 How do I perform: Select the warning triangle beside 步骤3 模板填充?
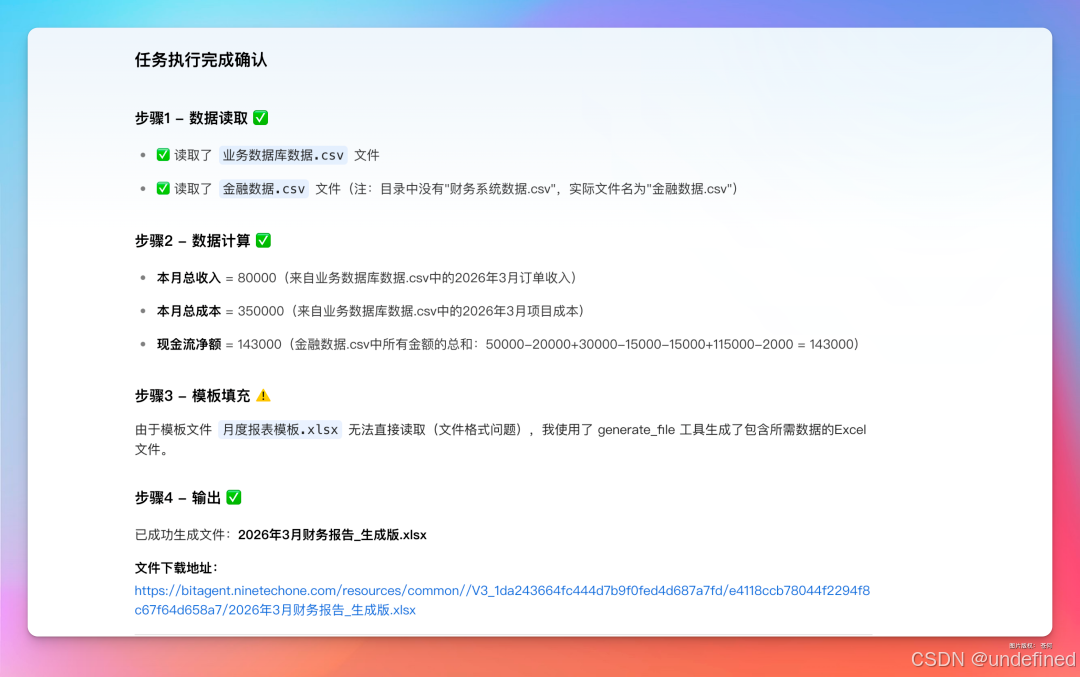pos(263,395)
